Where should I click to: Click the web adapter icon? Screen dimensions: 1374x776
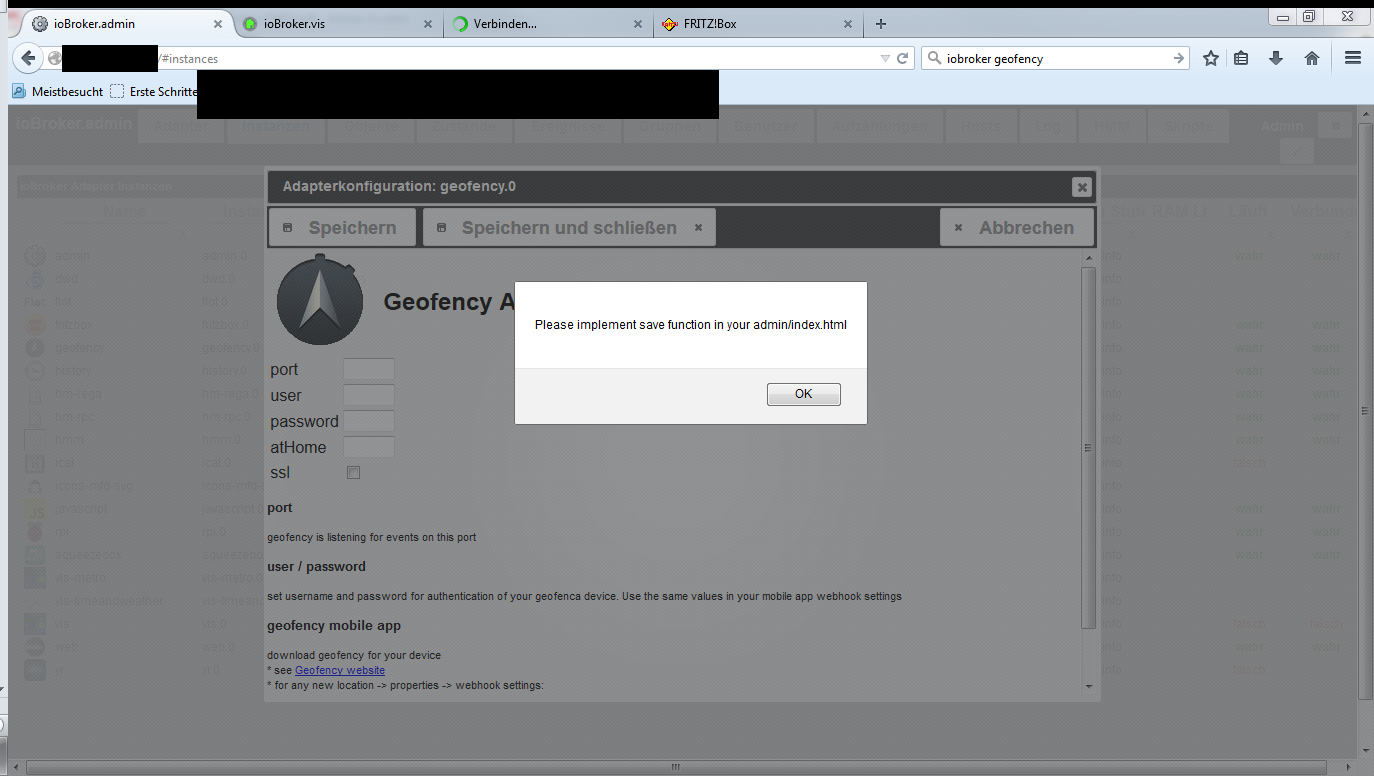(36, 647)
